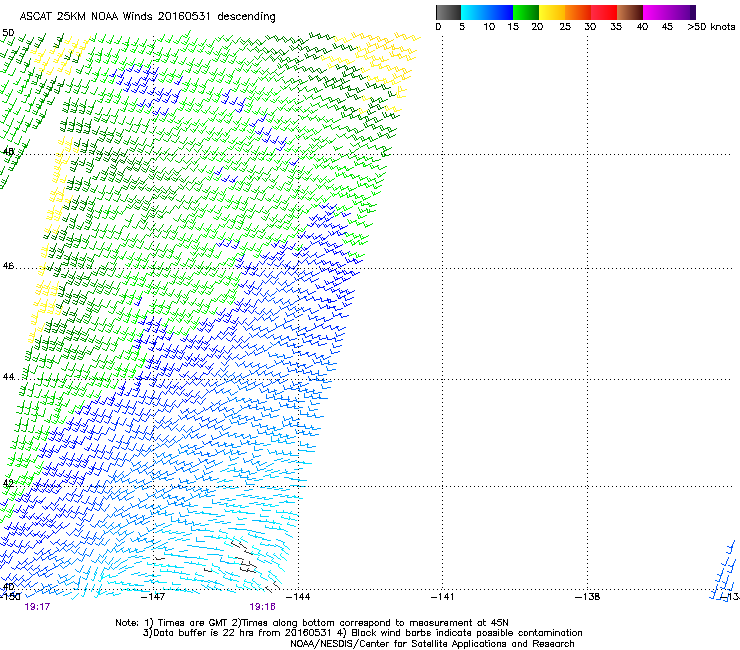Click the '45' label under the color bar

click(667, 27)
